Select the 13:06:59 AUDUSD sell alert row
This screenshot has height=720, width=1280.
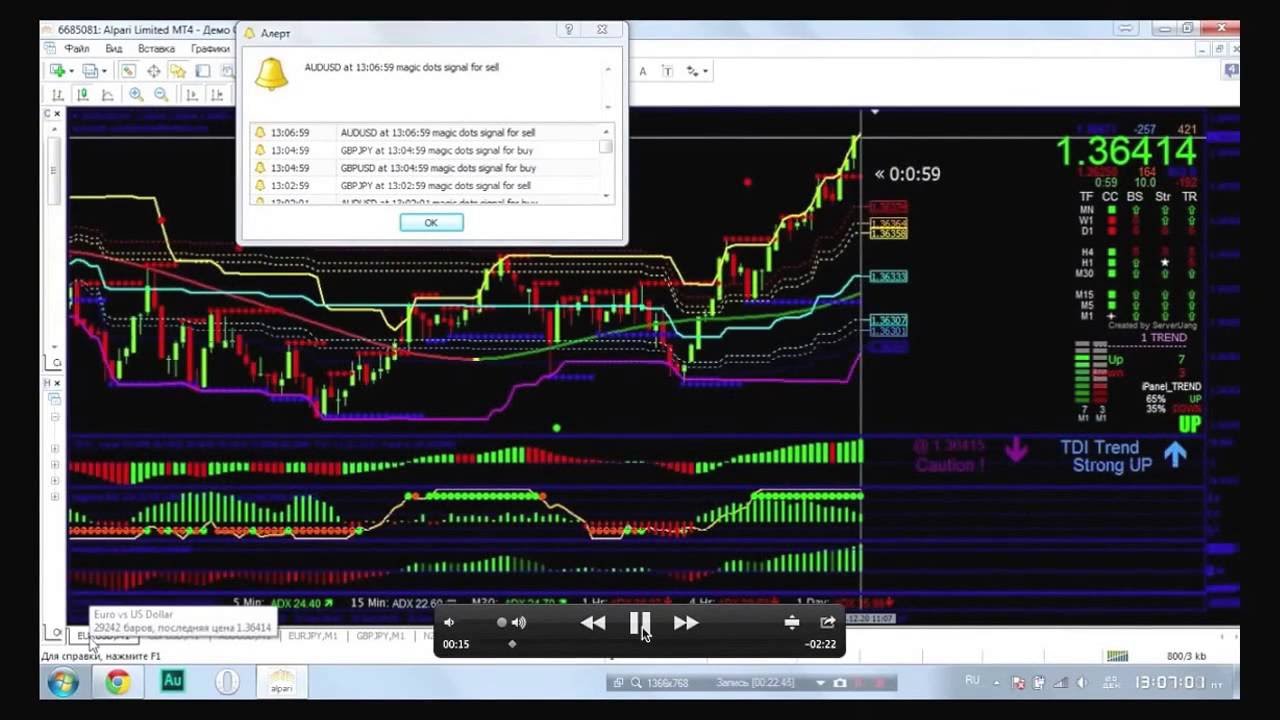(426, 132)
